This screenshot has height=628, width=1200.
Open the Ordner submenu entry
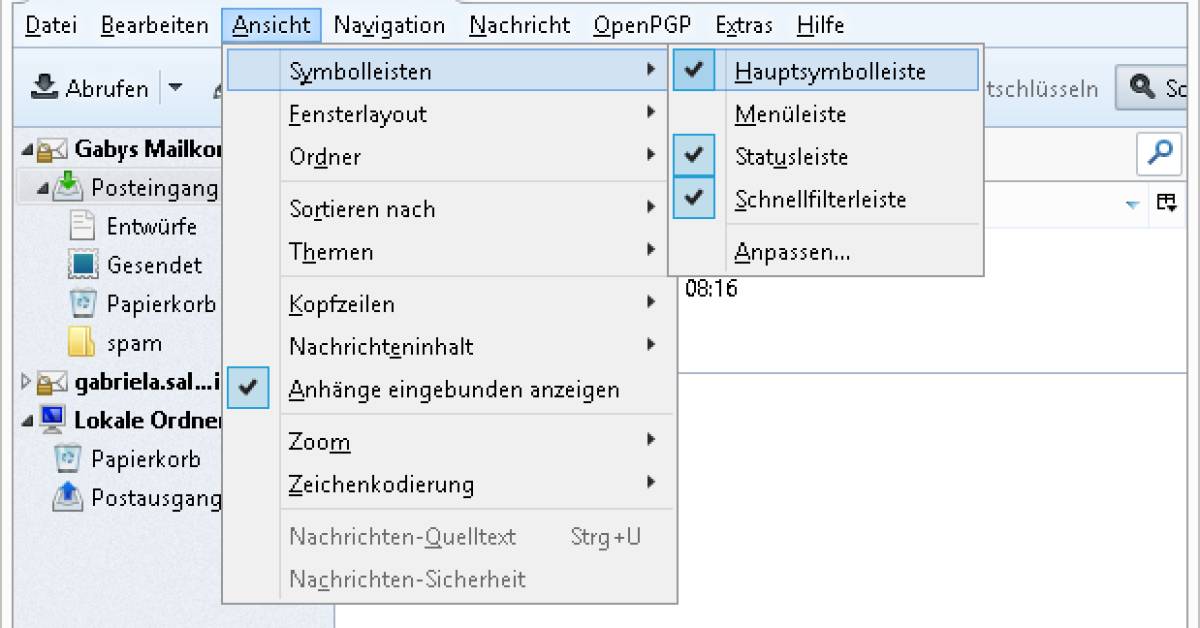tap(449, 157)
